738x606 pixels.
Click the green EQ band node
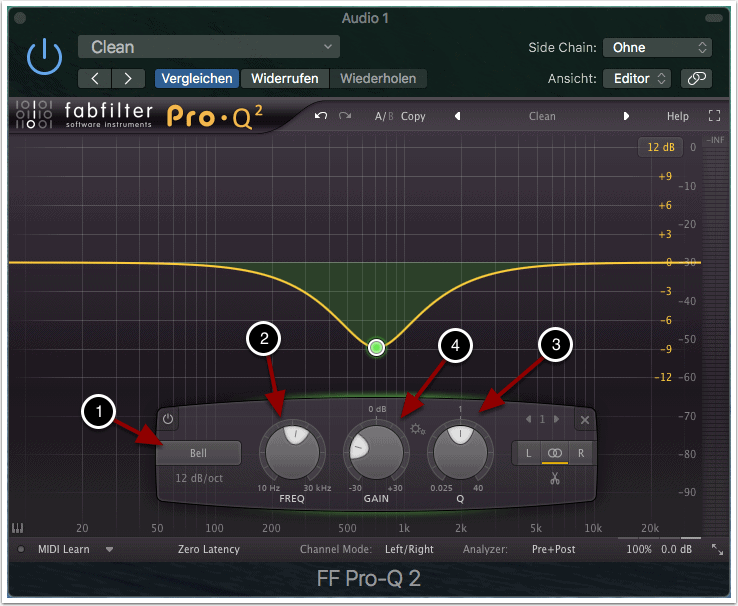[376, 348]
